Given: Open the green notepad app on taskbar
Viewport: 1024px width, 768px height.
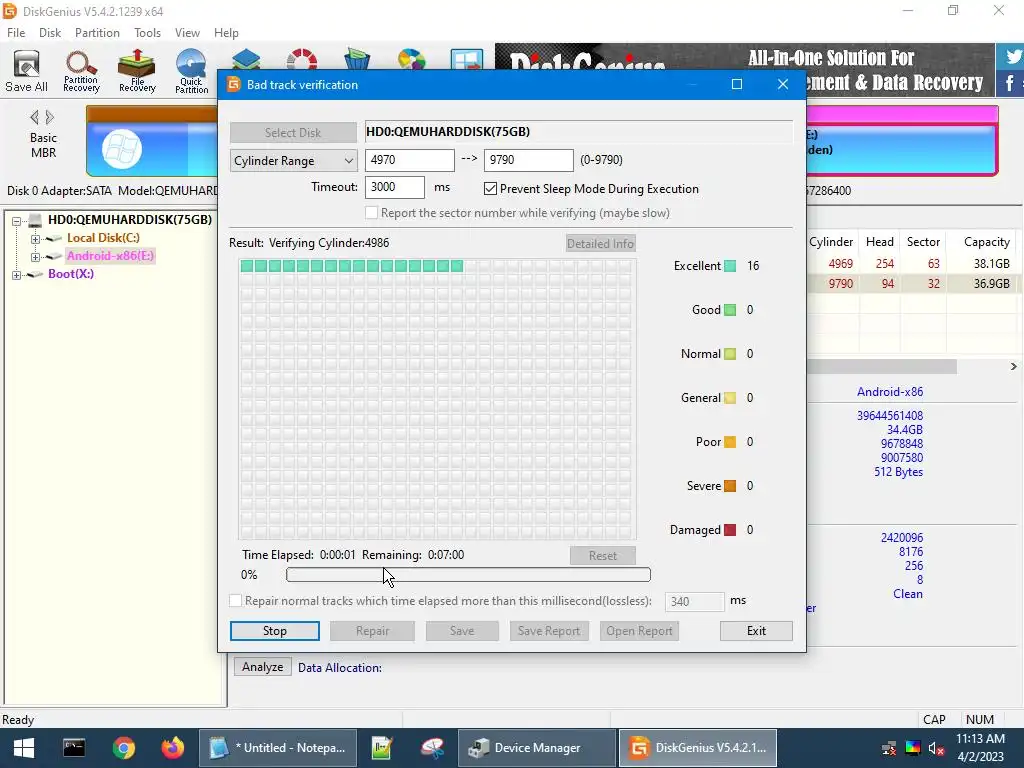Looking at the screenshot, I should [381, 748].
